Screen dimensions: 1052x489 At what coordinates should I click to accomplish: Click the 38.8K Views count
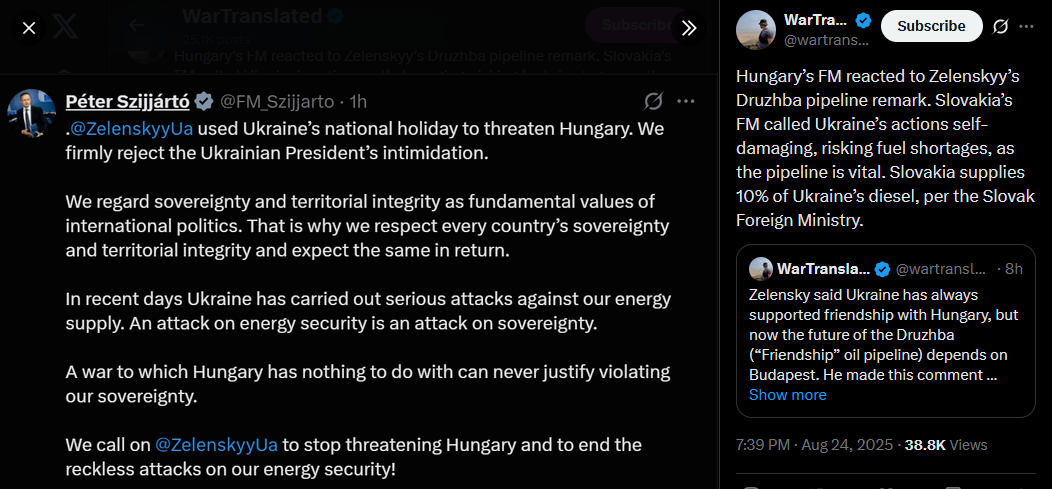945,444
